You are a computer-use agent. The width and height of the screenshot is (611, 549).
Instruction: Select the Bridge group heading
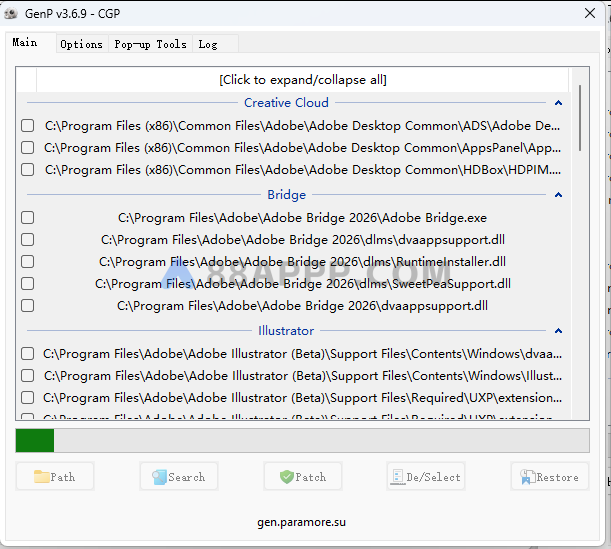(x=286, y=195)
